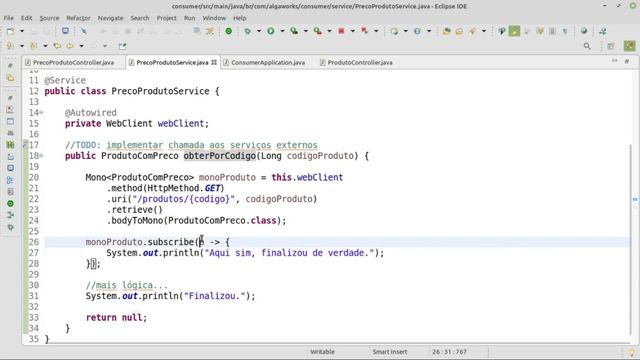
Task: Open the dropdown arrow beside New Java Class
Action: (429, 31)
